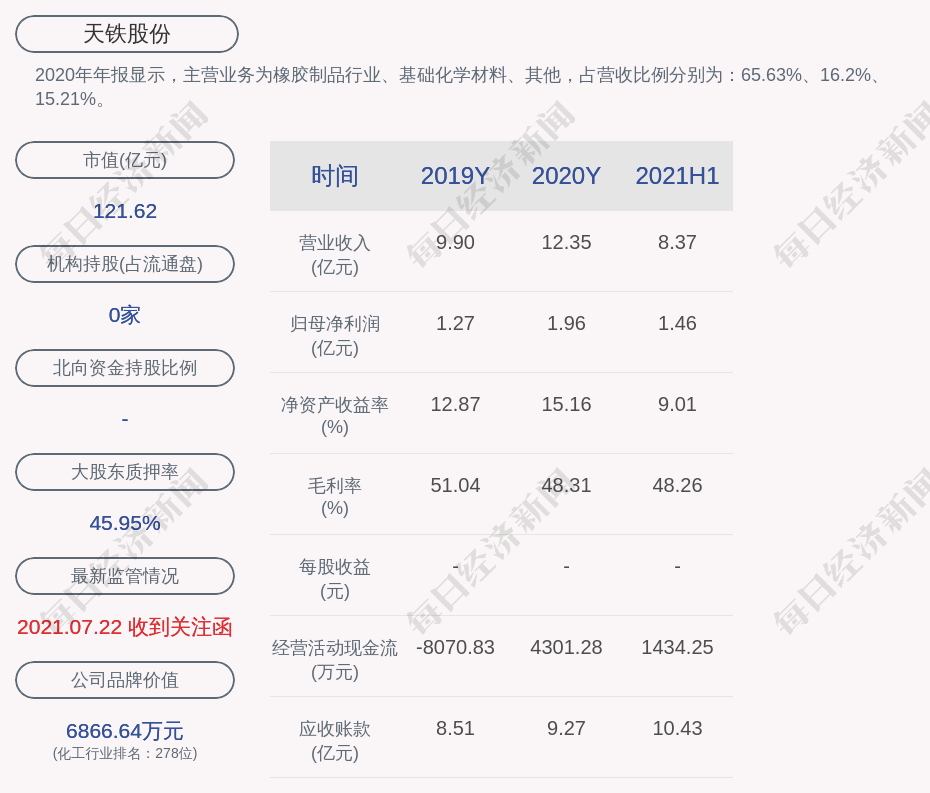The image size is (930, 793).
Task: Click the cash flow value -8070.83
Action: coord(456,648)
